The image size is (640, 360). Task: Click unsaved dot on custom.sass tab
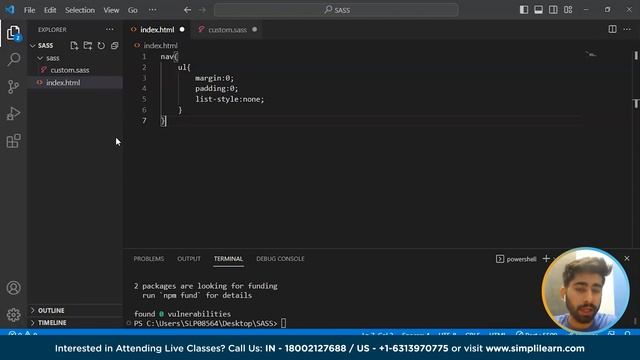255,29
